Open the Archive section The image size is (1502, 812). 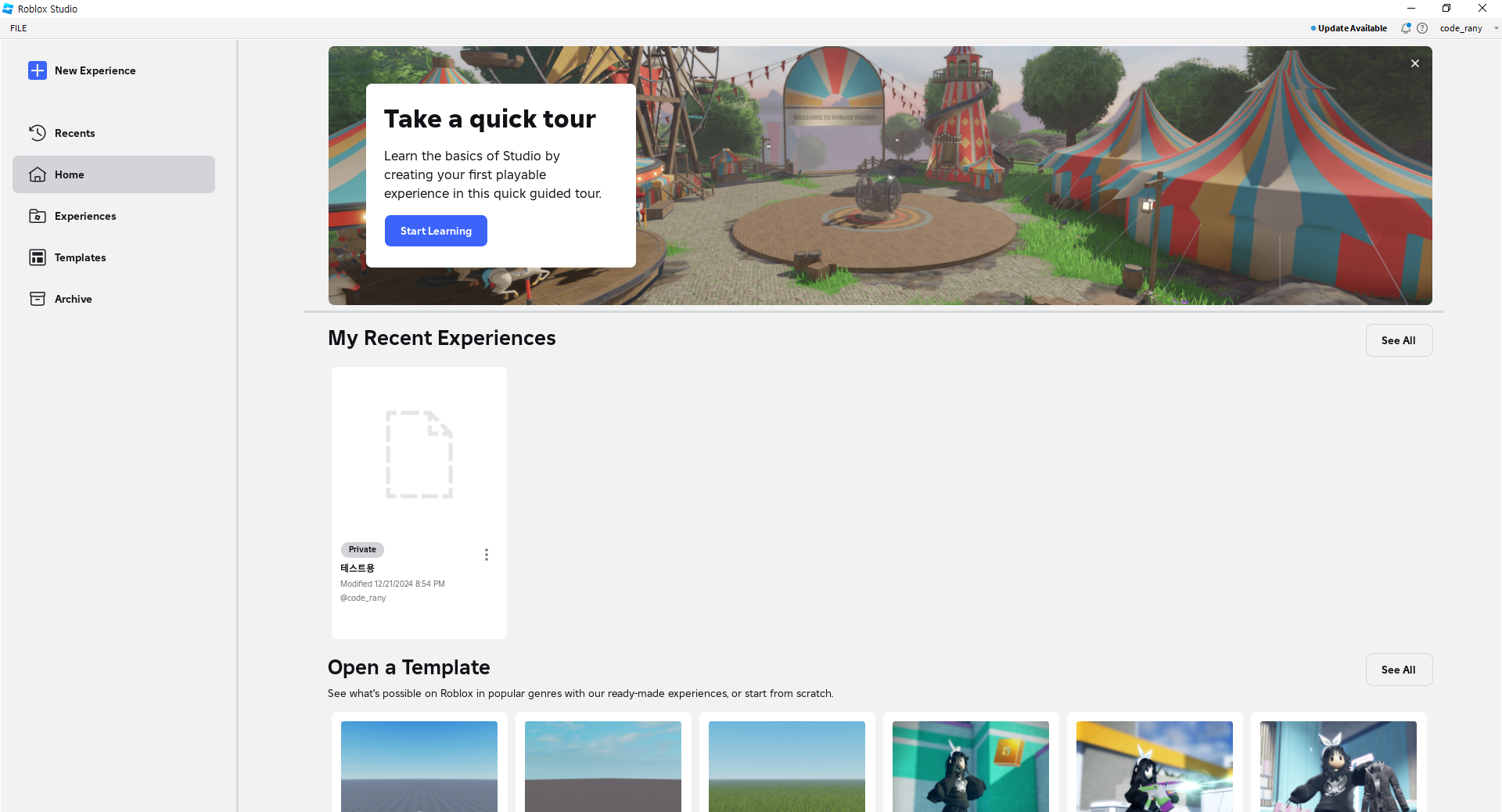point(113,299)
